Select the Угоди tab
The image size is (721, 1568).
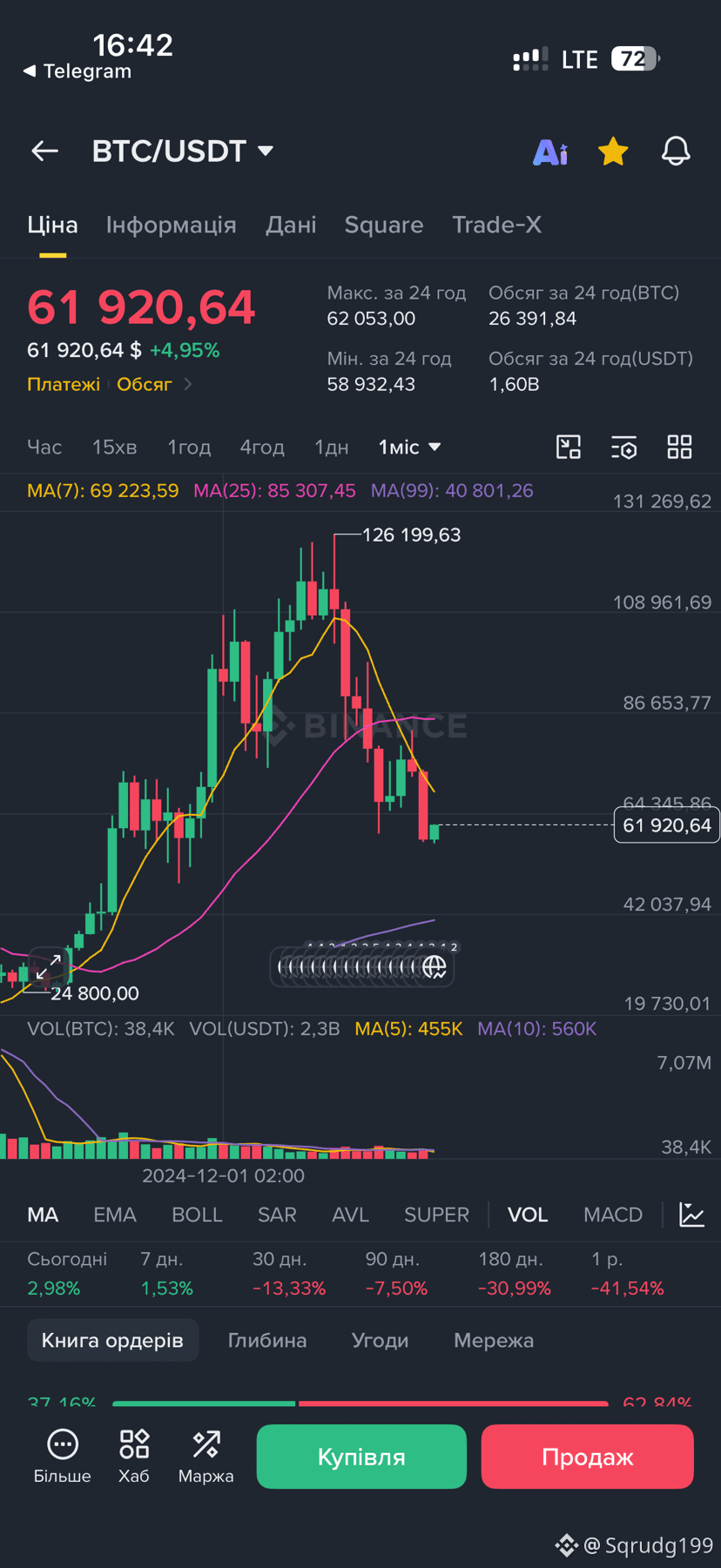380,1340
